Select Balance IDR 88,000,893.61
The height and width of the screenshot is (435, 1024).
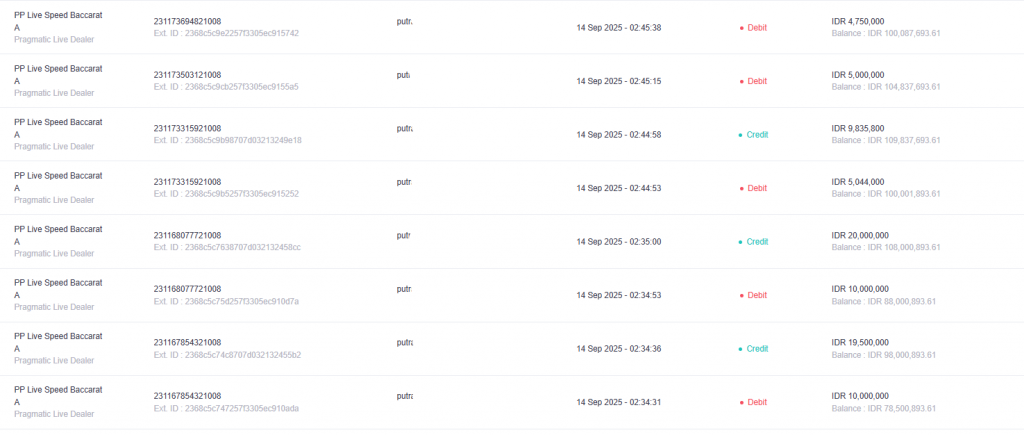(884, 302)
